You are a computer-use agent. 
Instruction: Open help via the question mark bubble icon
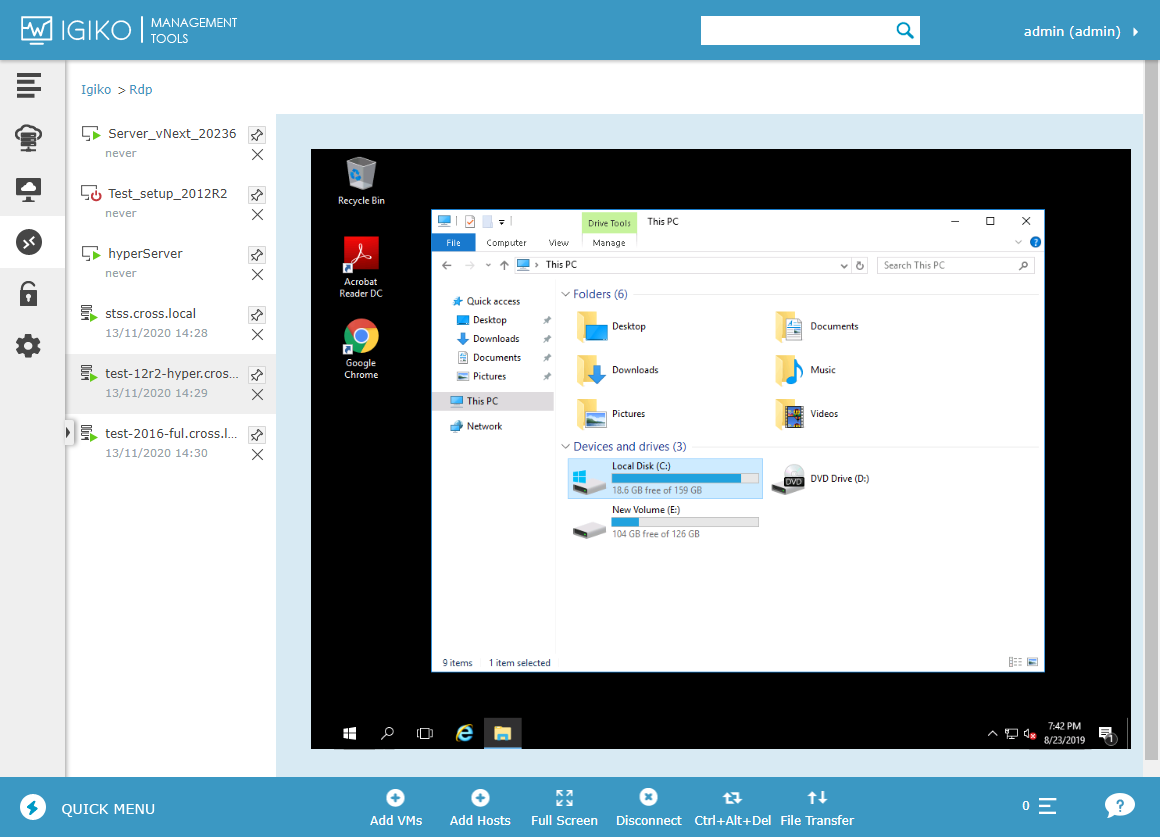(1120, 805)
